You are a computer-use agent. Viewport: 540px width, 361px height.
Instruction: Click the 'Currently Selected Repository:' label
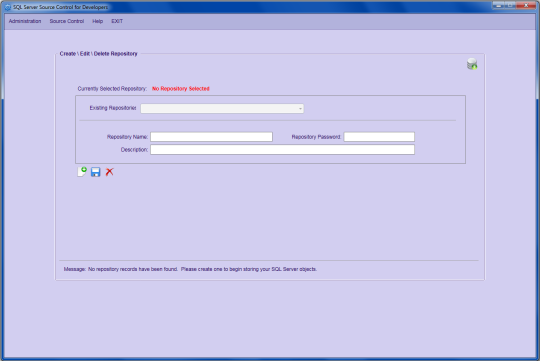[112, 89]
